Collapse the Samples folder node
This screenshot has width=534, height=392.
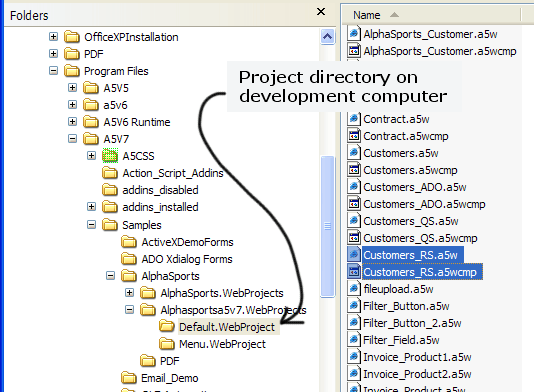click(x=91, y=224)
